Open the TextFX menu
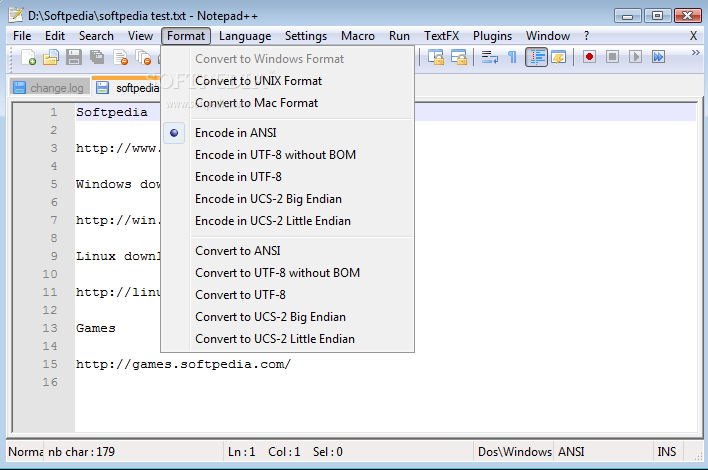 pyautogui.click(x=441, y=36)
